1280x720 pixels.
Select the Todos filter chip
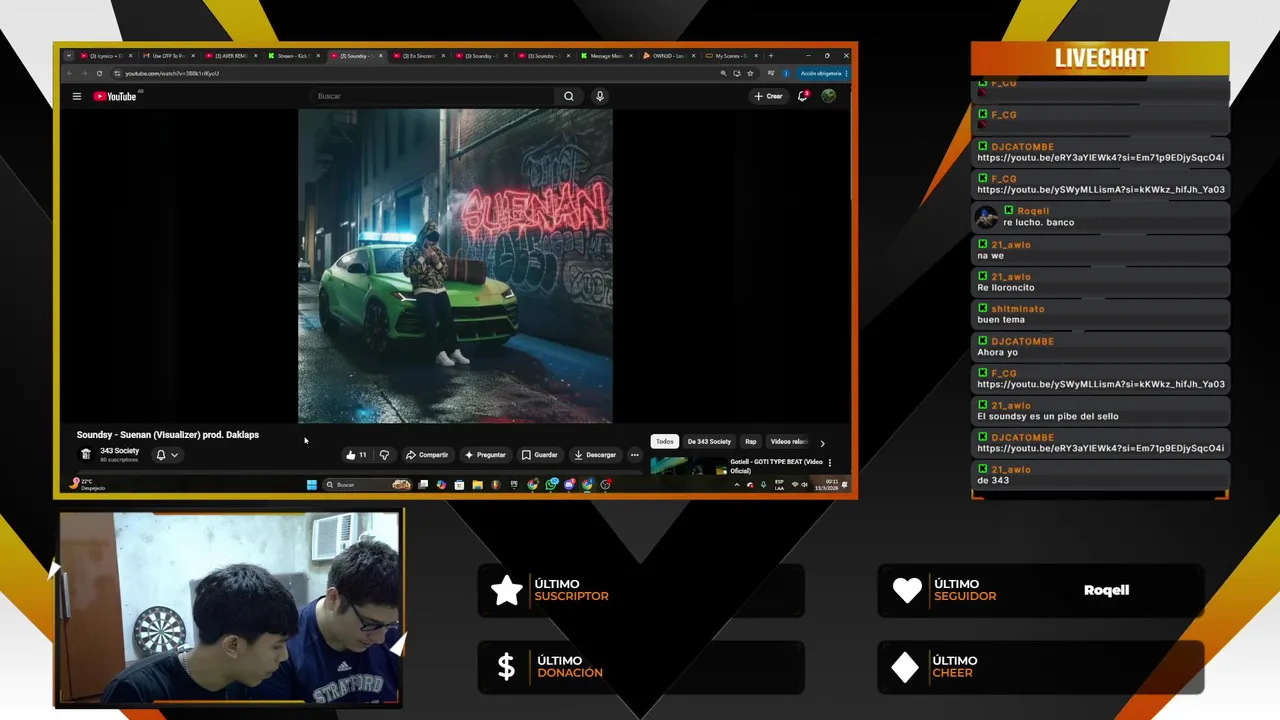tap(665, 441)
